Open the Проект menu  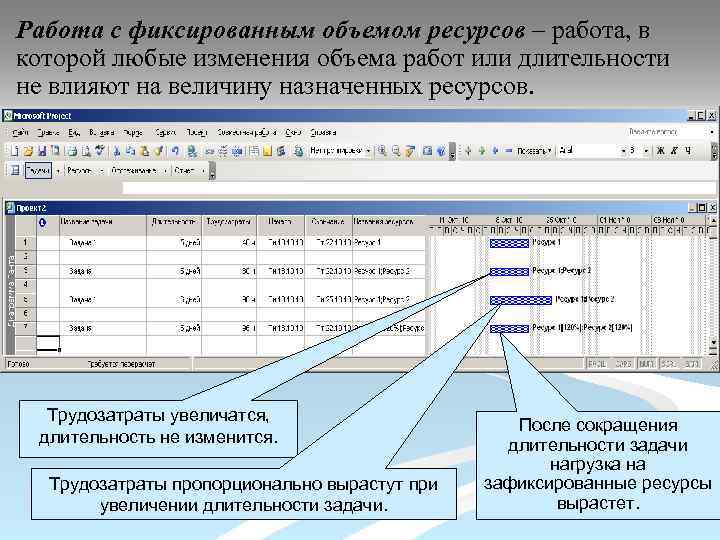tap(197, 132)
